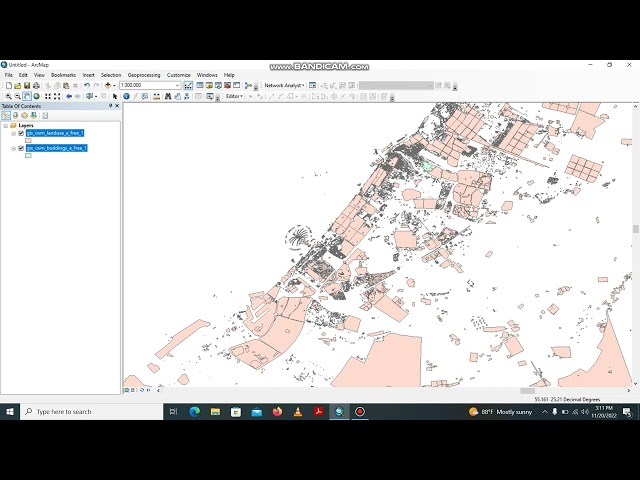Undo the last action

[87, 85]
